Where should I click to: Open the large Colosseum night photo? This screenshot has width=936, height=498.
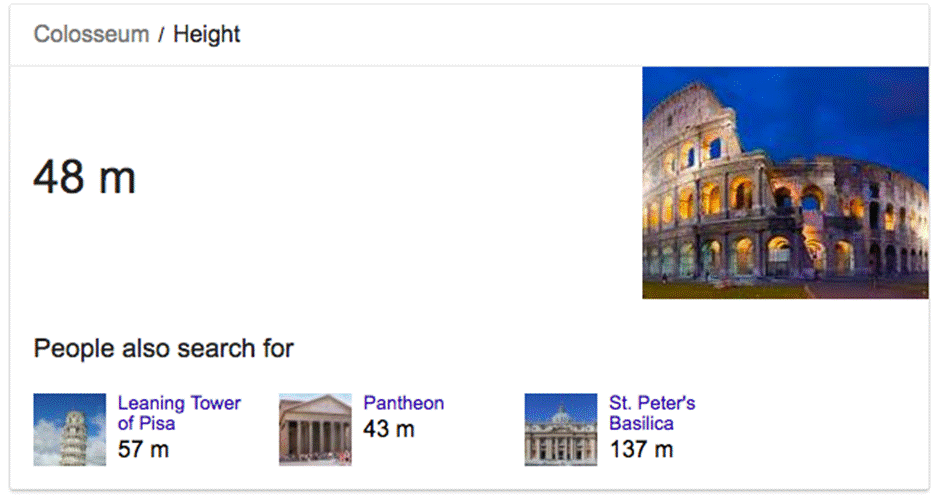[x=784, y=182]
